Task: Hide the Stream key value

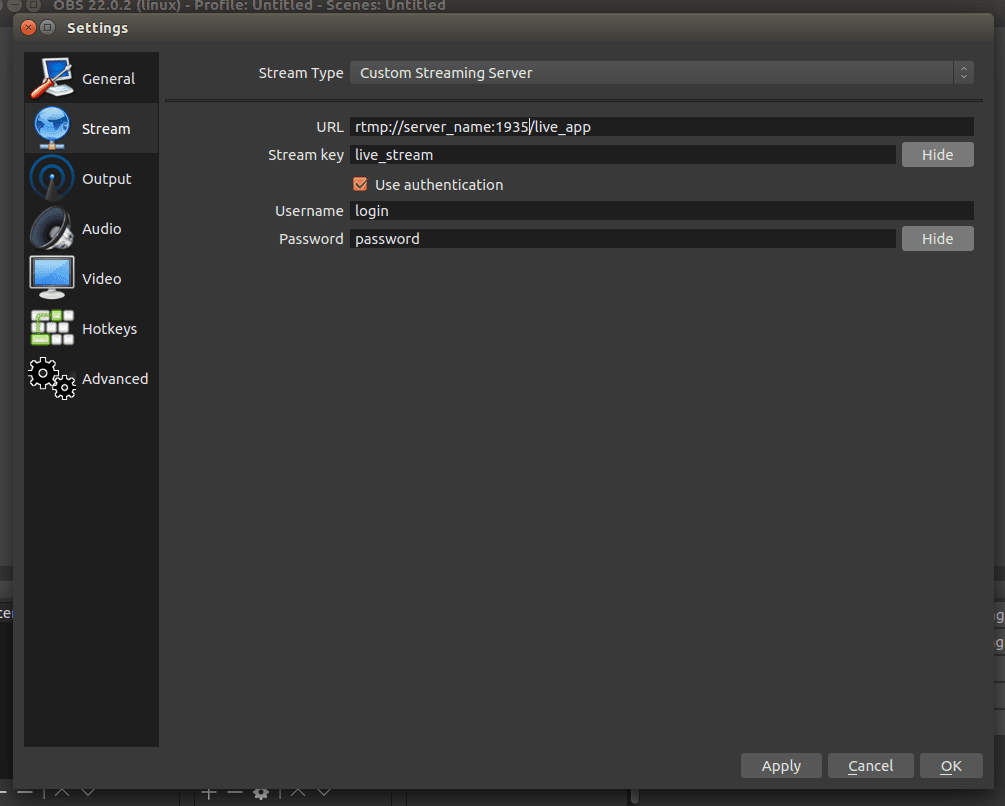Action: 937,155
